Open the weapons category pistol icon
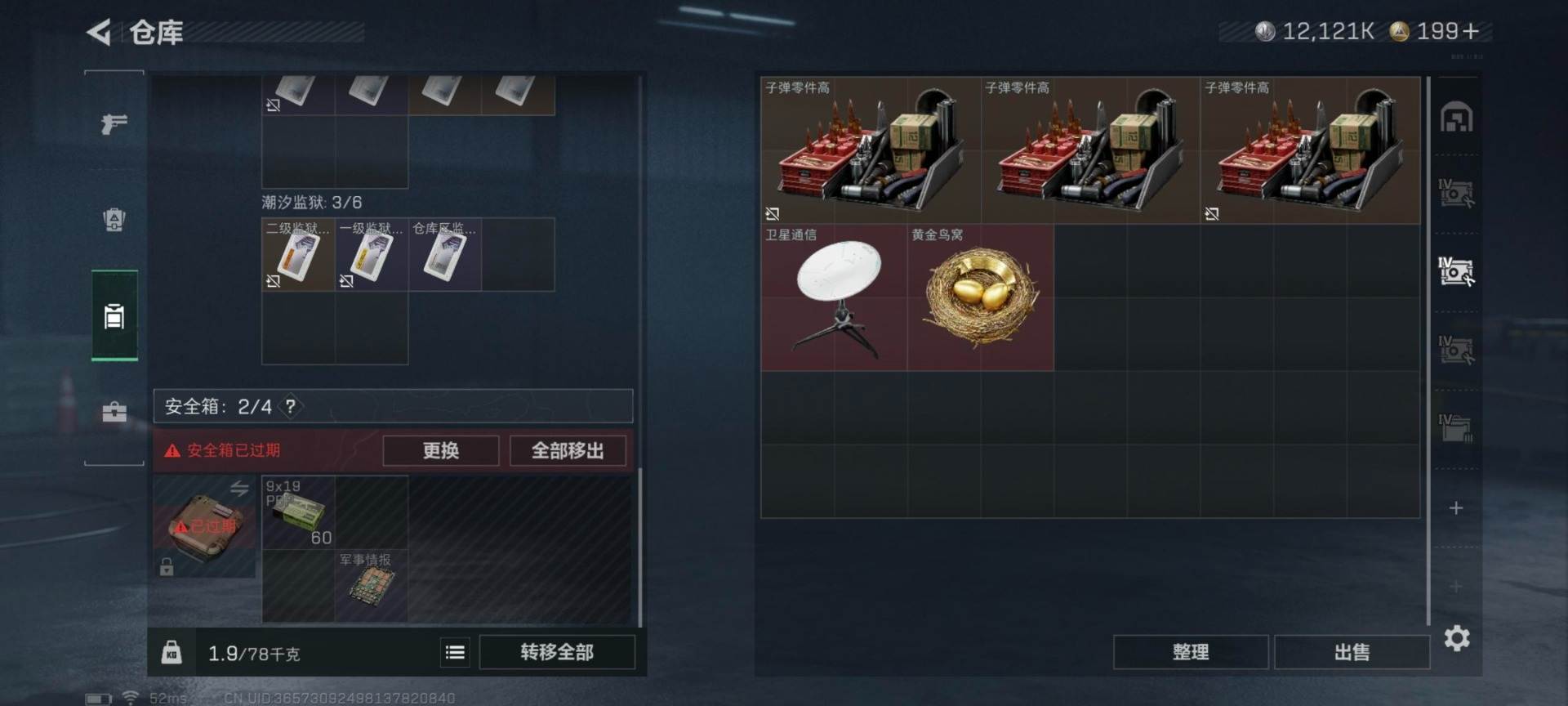Image resolution: width=1568 pixels, height=706 pixels. 114,123
